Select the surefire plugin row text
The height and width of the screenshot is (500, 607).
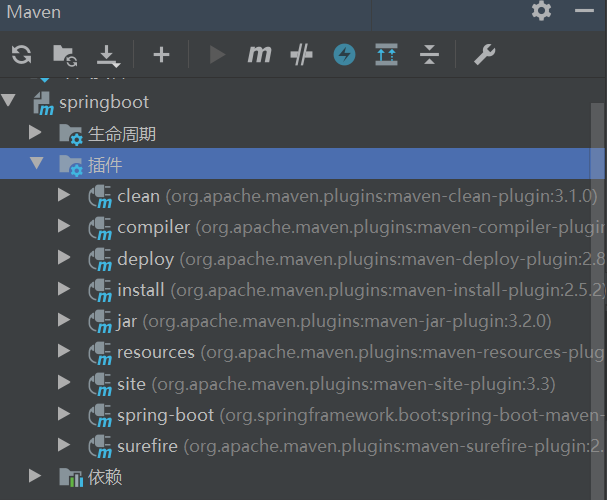[x=360, y=447]
